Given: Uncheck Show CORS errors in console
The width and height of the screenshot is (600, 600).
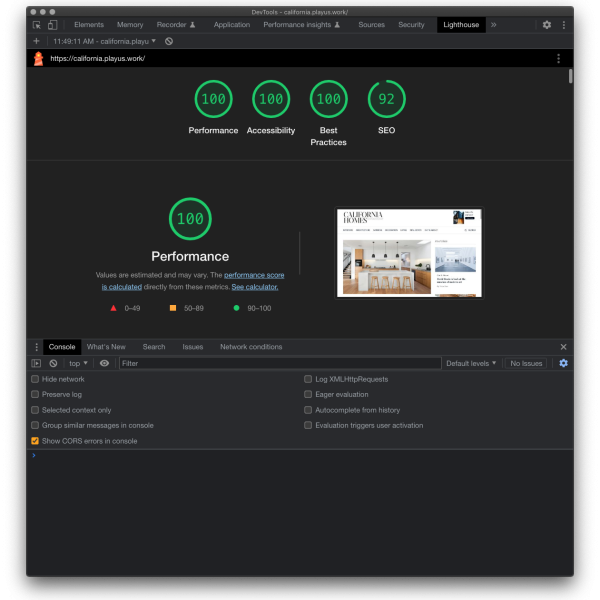Looking at the screenshot, I should pos(35,441).
